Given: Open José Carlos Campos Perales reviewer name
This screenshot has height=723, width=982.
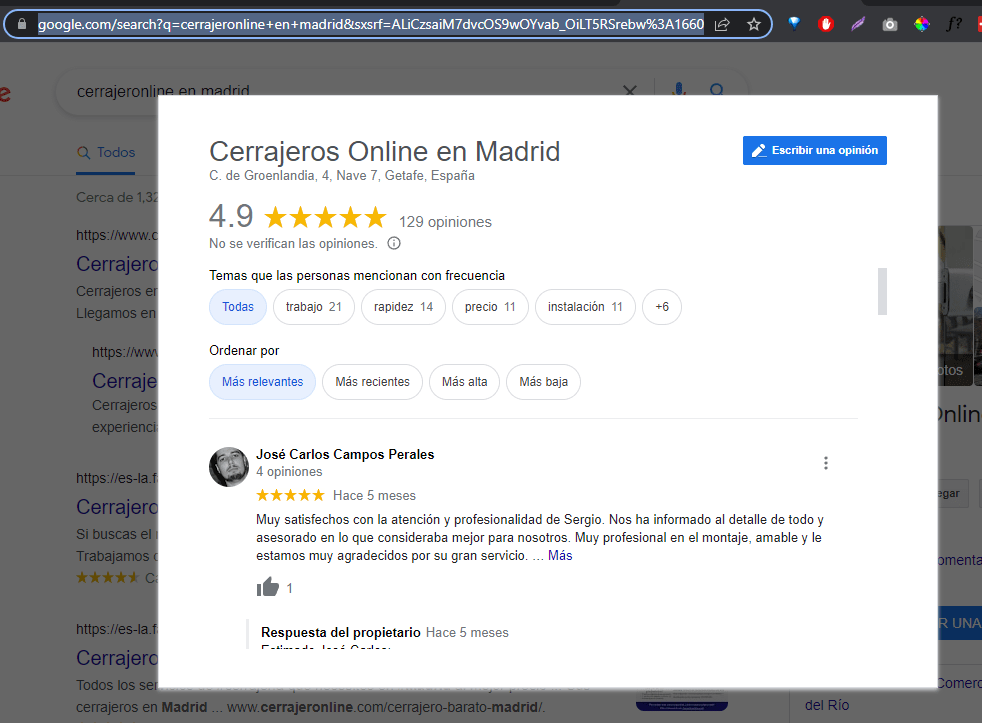Looking at the screenshot, I should [345, 454].
